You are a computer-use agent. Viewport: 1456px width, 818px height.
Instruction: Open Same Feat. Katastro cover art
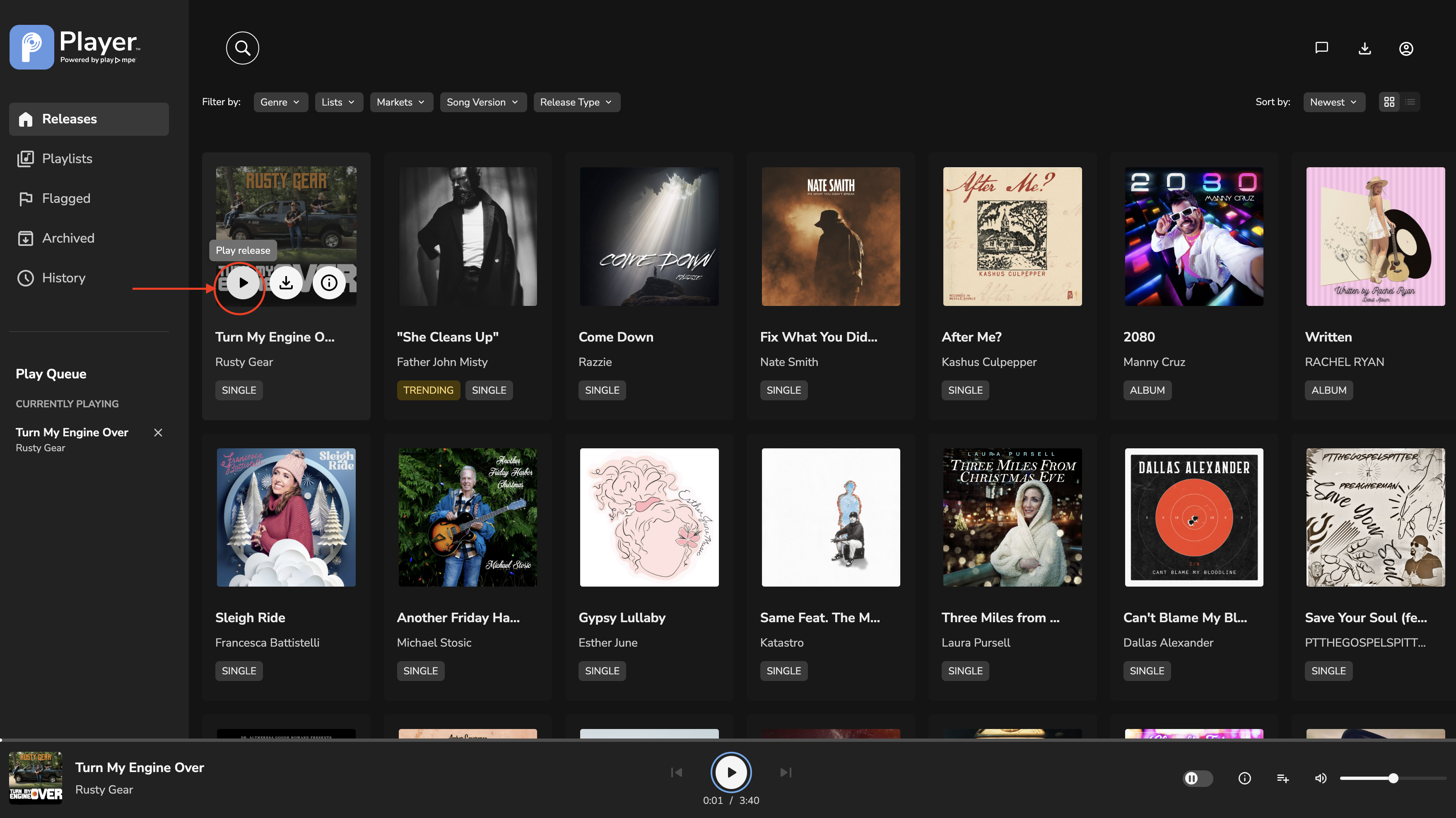(x=831, y=517)
